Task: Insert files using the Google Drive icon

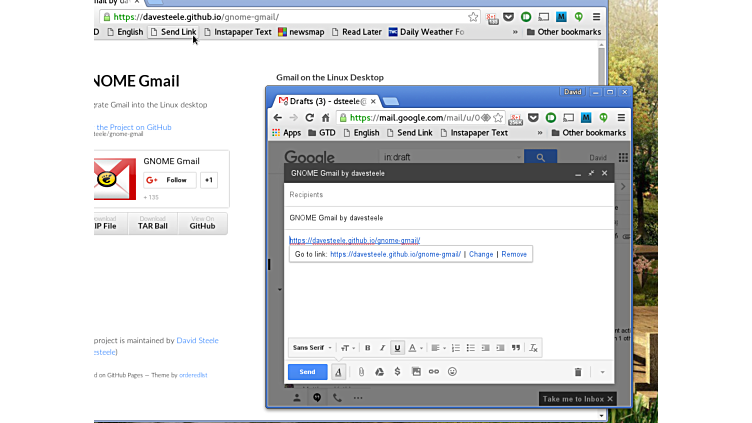Action: pyautogui.click(x=379, y=371)
